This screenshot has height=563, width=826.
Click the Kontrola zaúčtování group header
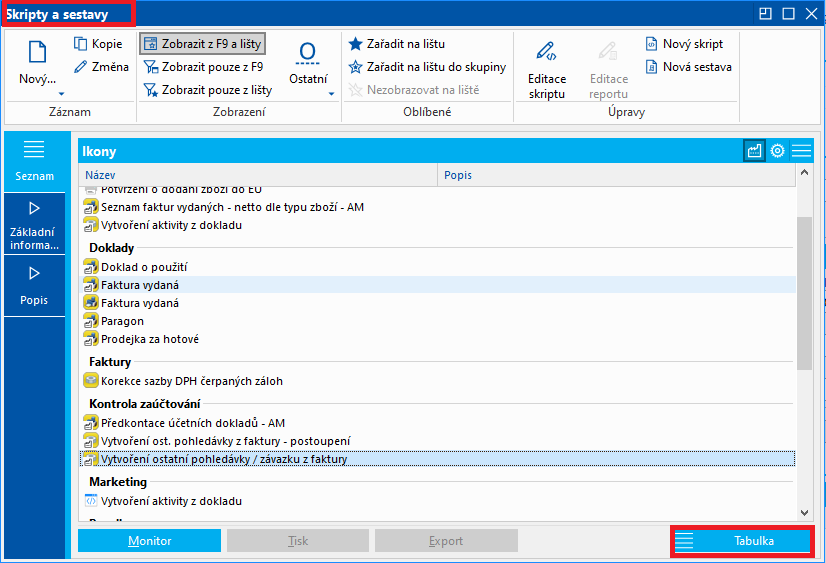(144, 404)
